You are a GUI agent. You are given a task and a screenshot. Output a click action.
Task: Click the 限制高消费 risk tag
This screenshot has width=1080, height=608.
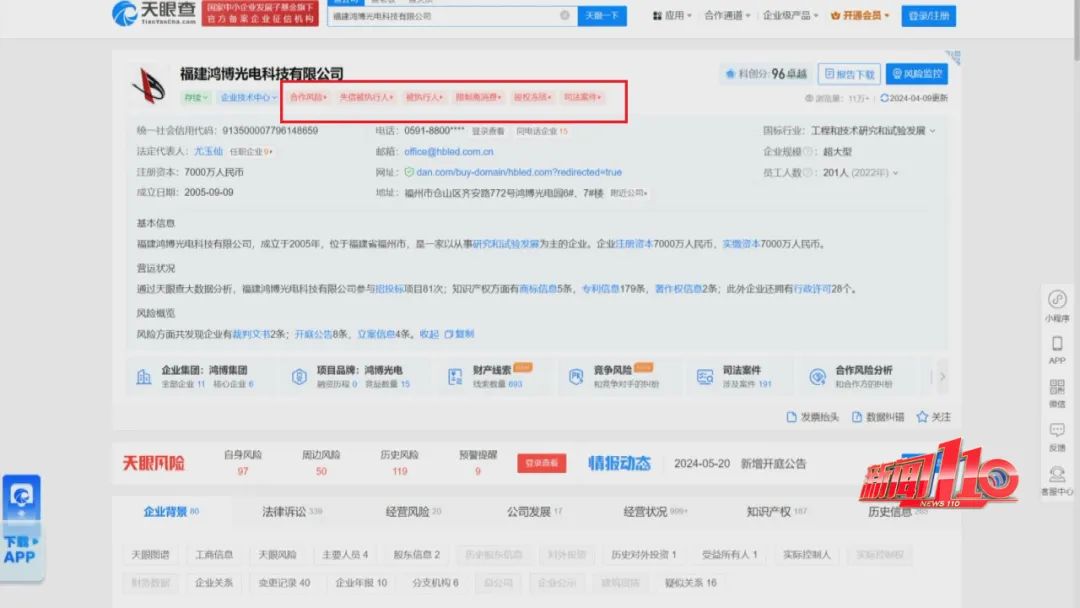coord(478,98)
